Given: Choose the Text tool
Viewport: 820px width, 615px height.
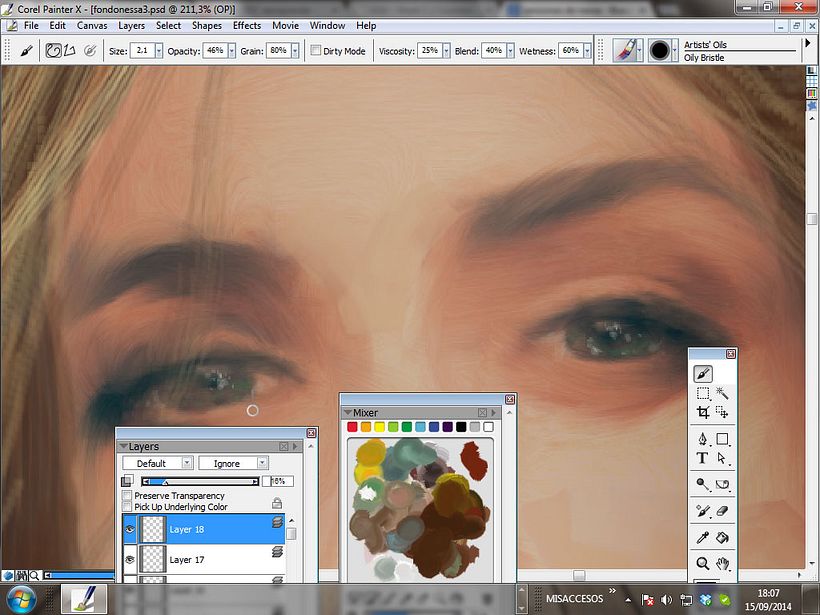Looking at the screenshot, I should pyautogui.click(x=703, y=459).
